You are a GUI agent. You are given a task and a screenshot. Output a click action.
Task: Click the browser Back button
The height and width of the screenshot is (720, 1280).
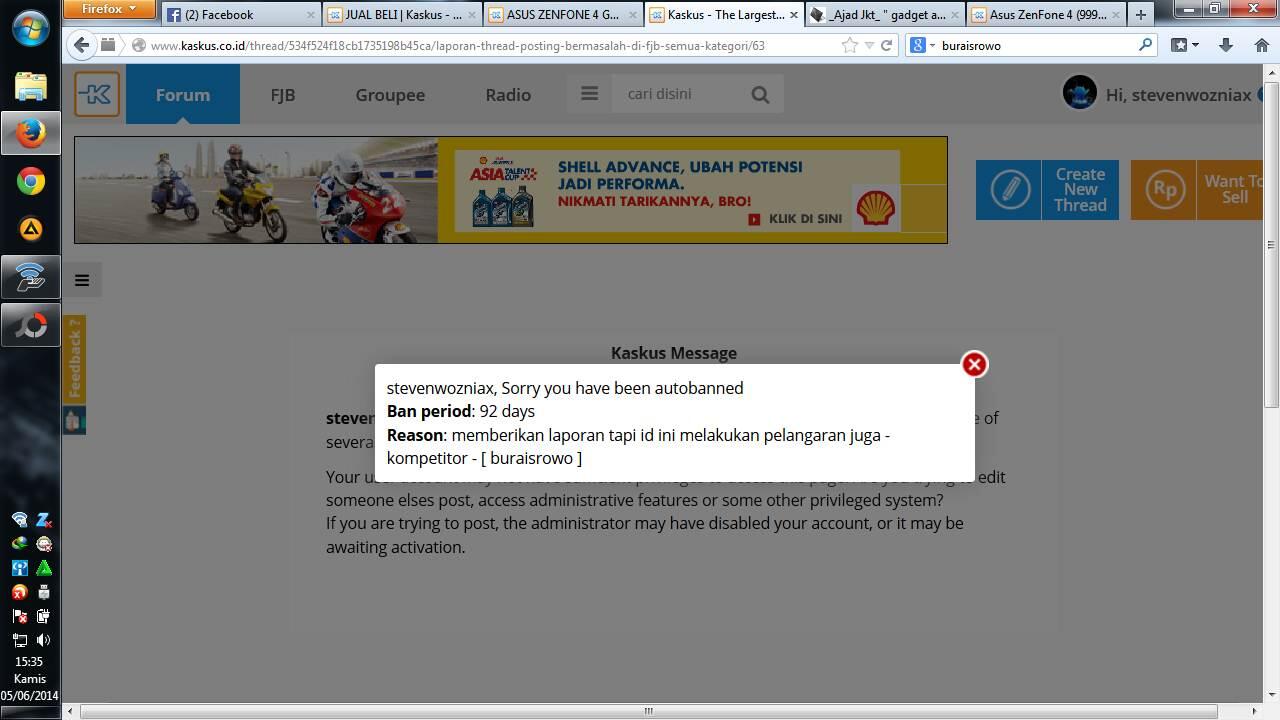[x=82, y=45]
